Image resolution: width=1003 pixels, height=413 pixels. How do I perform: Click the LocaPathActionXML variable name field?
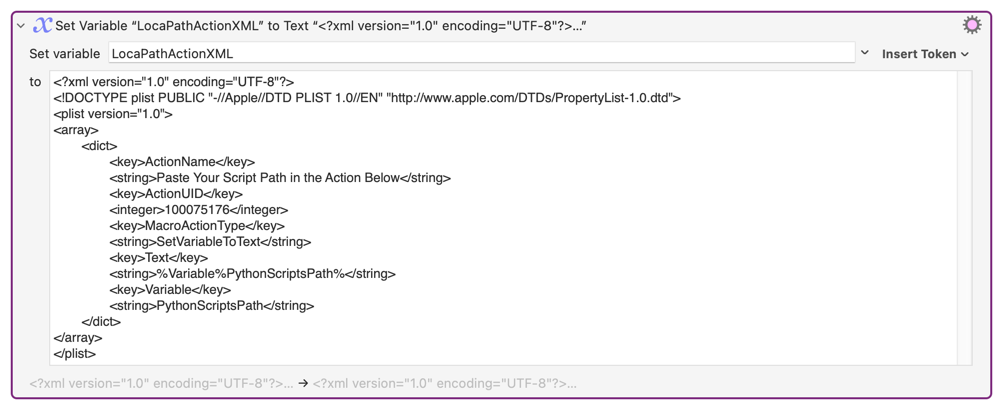(x=480, y=54)
